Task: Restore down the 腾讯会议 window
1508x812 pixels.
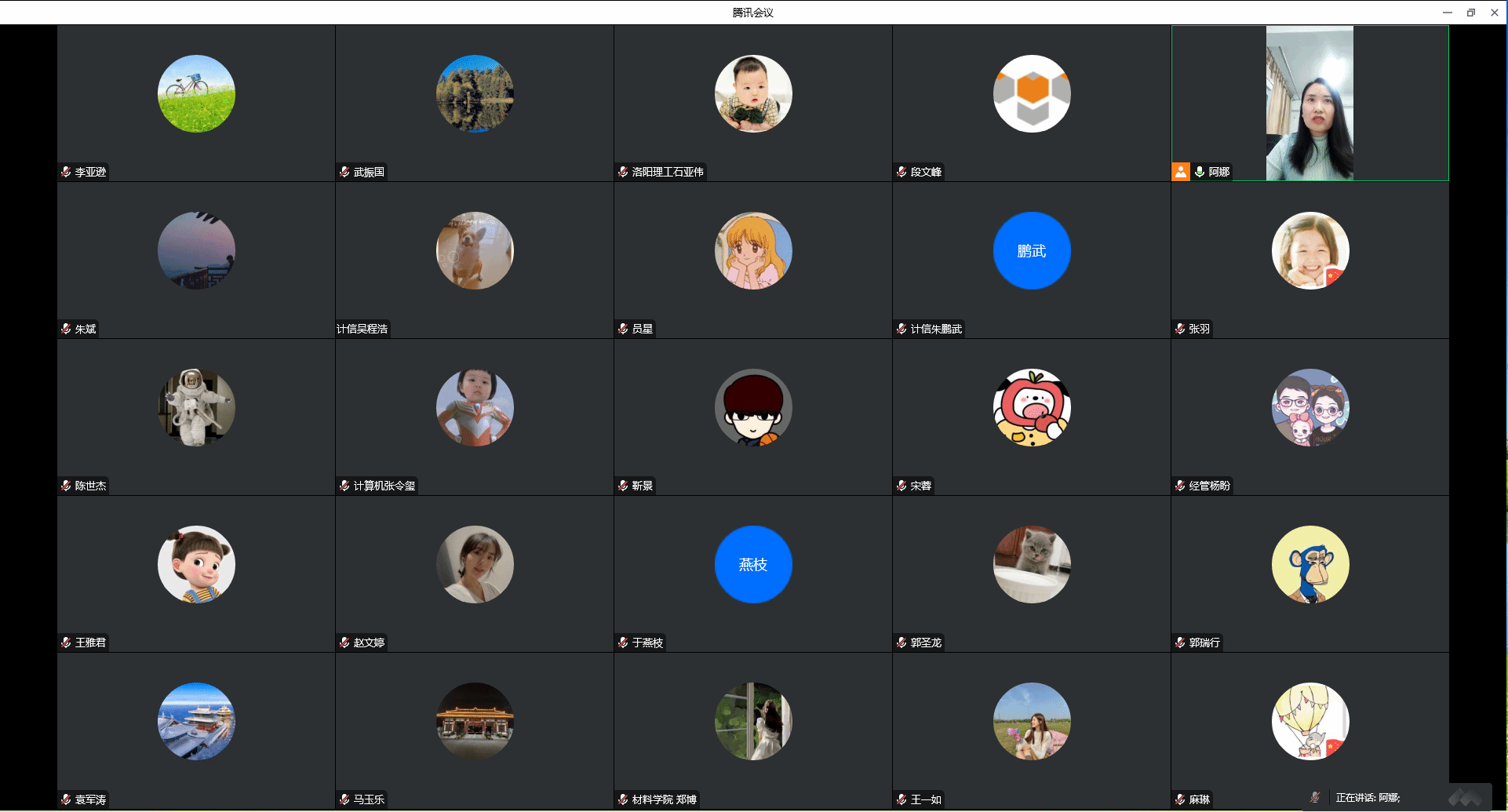Action: (1471, 13)
